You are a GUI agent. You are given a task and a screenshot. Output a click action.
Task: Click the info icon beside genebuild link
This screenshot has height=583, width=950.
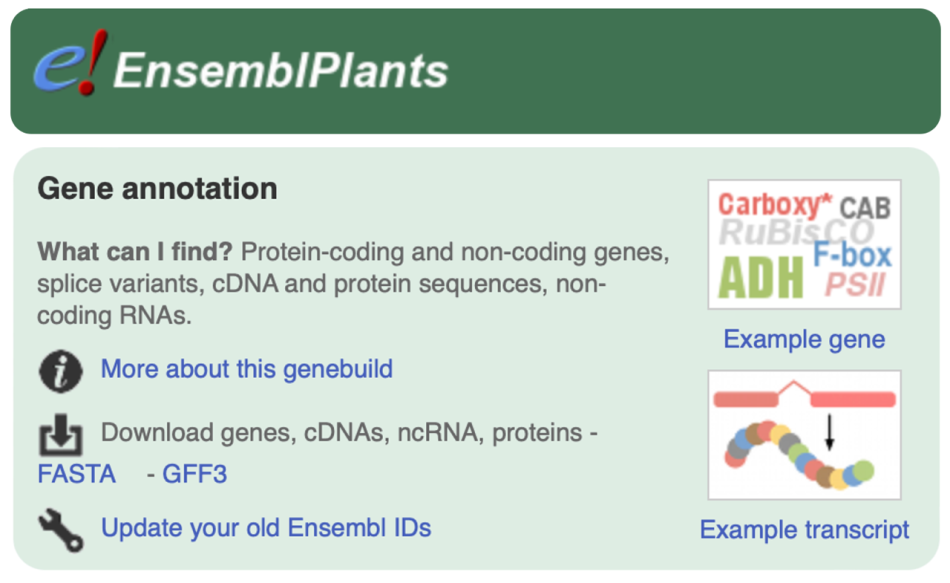[x=60, y=369]
